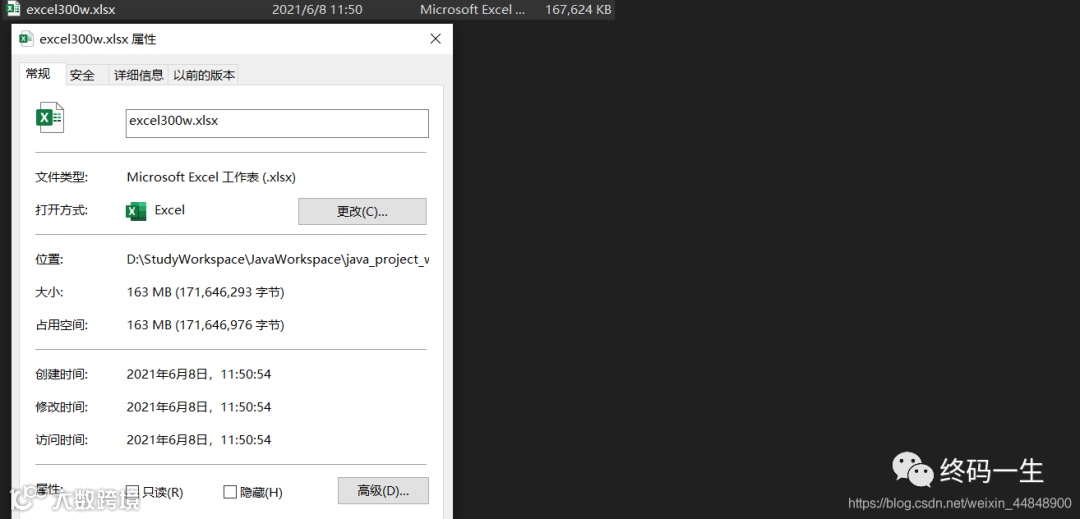1080x519 pixels.
Task: Click the 占用空间 label
Action: point(62,324)
